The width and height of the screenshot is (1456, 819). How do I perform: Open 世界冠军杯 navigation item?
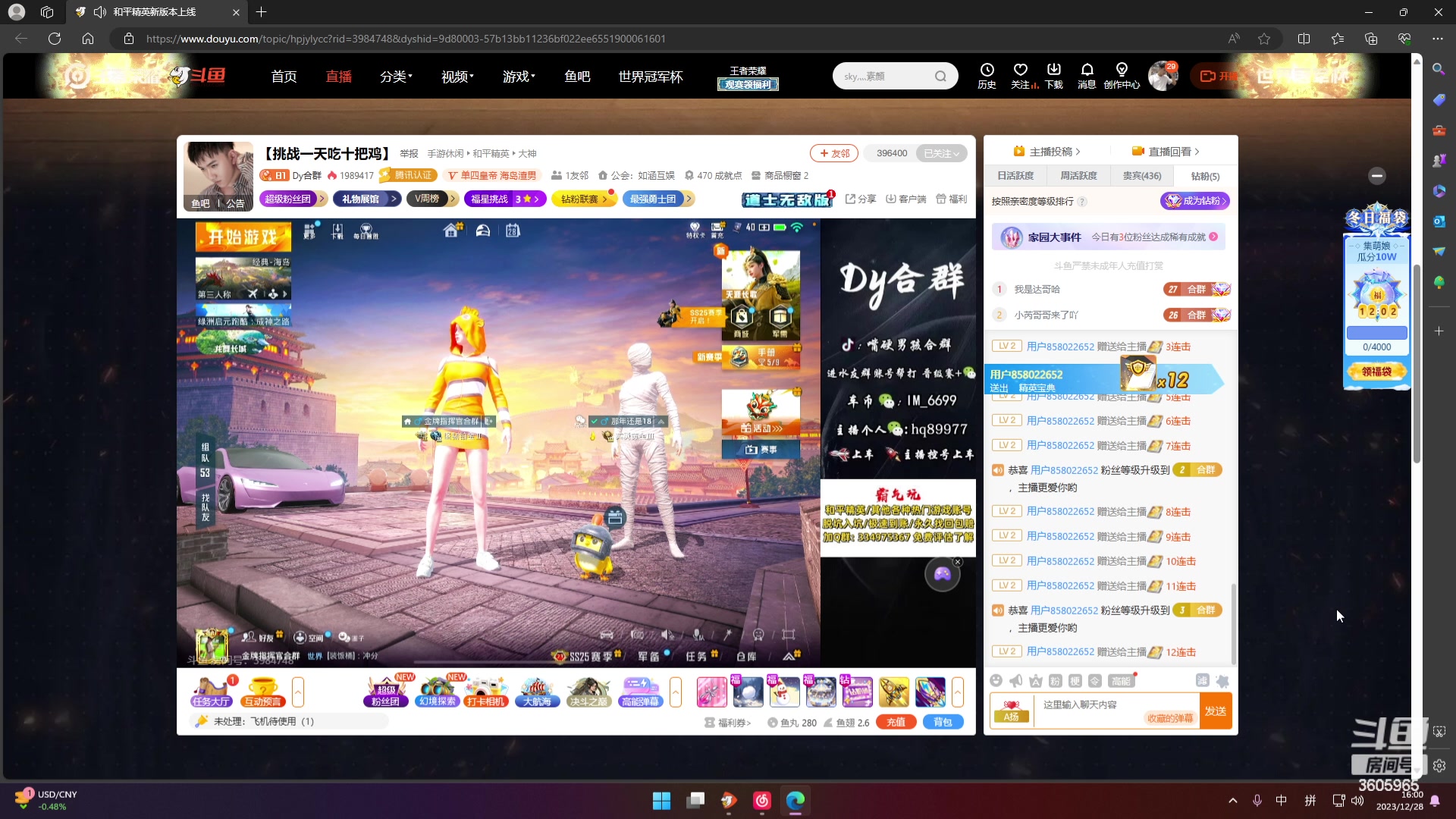pos(651,76)
